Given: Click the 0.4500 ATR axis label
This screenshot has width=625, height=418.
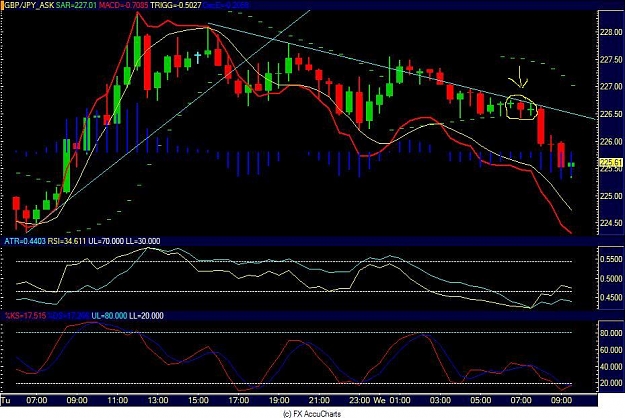Looking at the screenshot, I should click(x=611, y=298).
